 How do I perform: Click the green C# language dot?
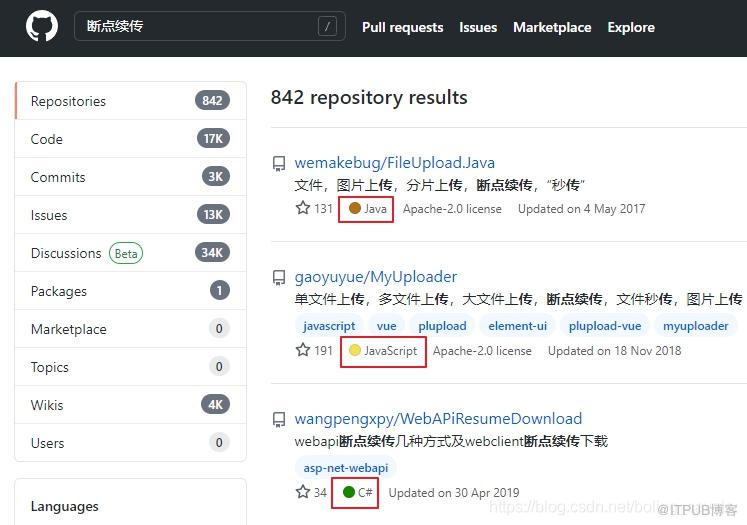[x=349, y=492]
